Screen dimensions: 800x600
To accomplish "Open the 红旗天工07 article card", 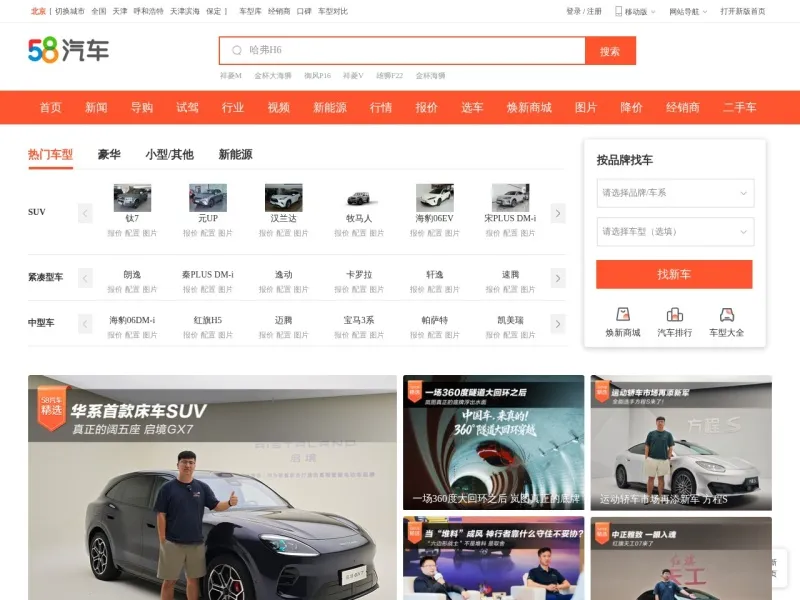I will (681, 558).
